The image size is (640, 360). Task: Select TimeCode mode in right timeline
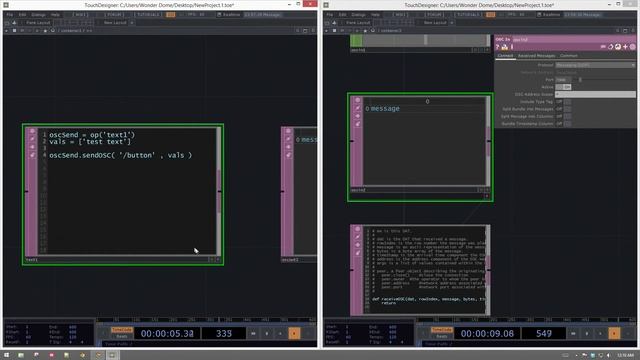pos(442,329)
